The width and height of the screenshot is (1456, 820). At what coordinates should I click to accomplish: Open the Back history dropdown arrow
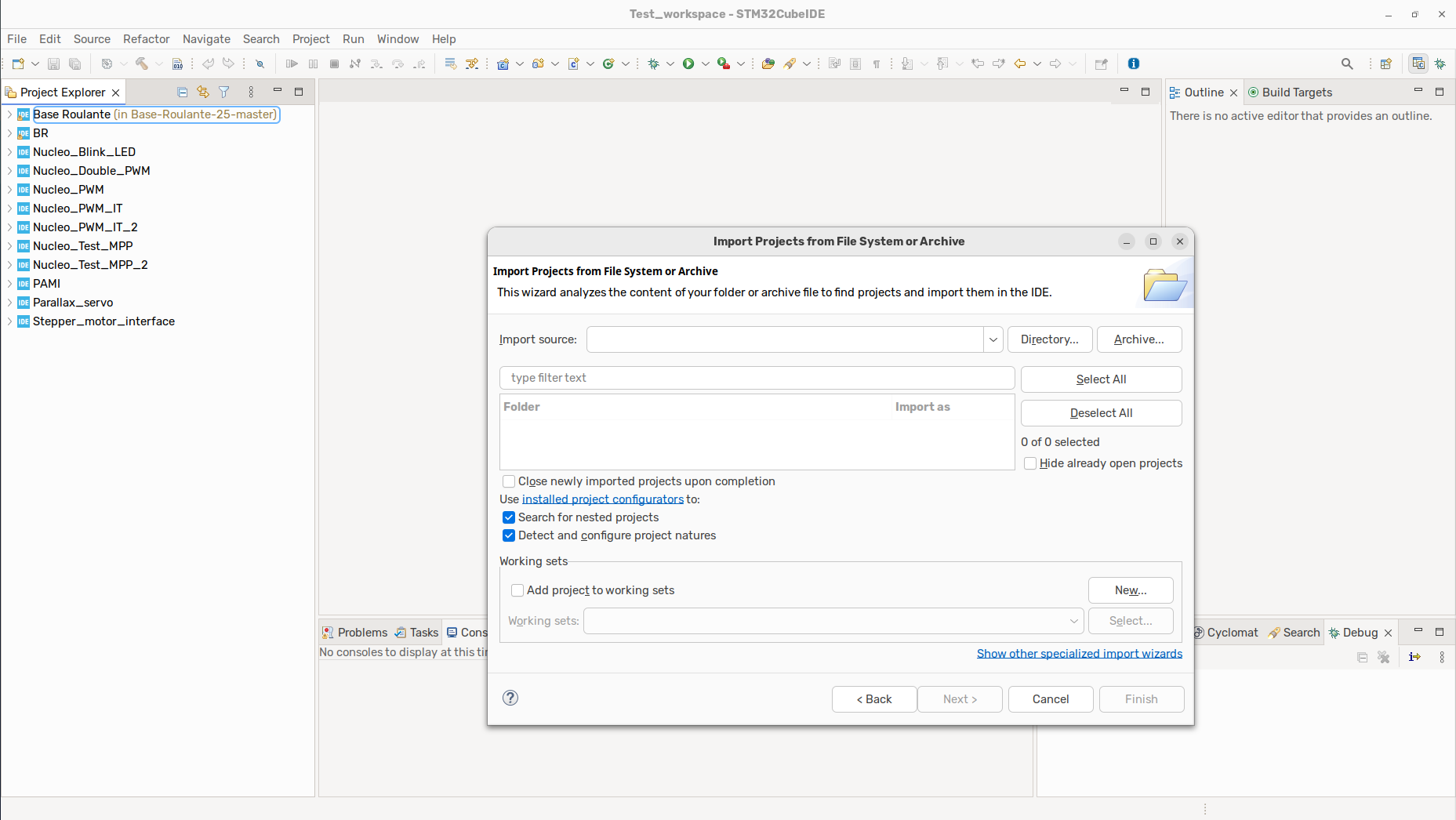click(1037, 63)
